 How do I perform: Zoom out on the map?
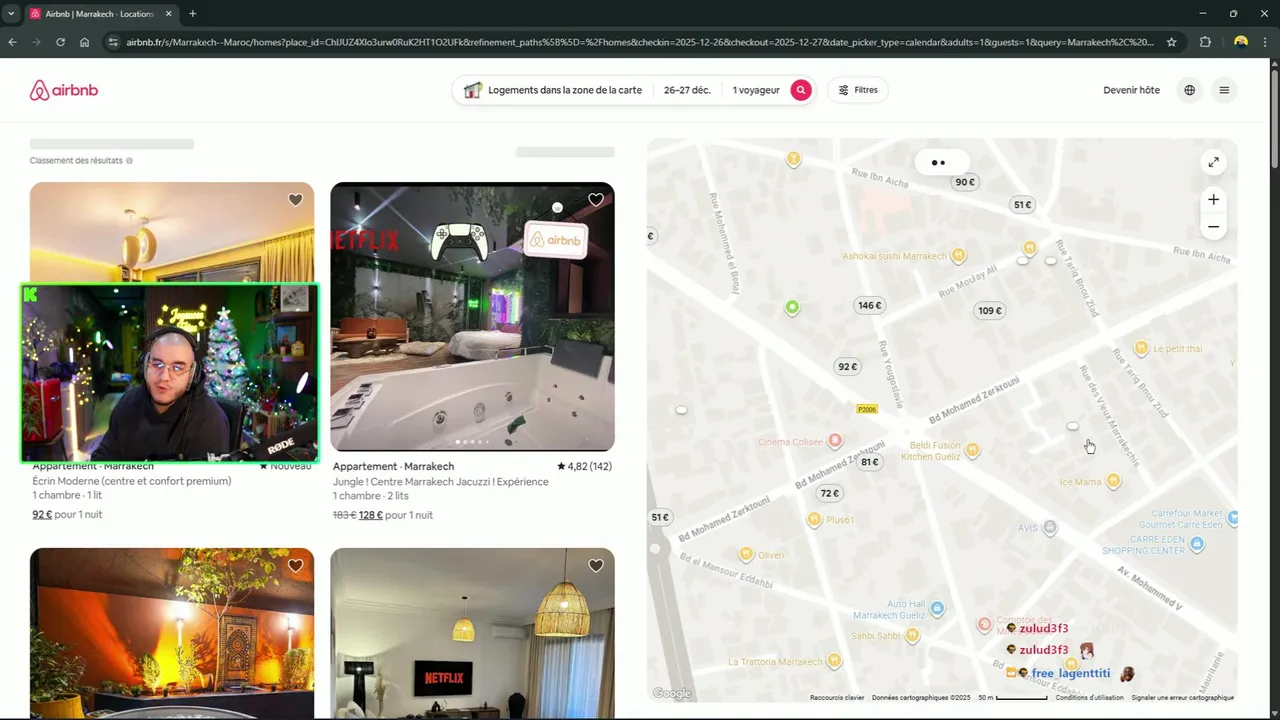coord(1213,227)
